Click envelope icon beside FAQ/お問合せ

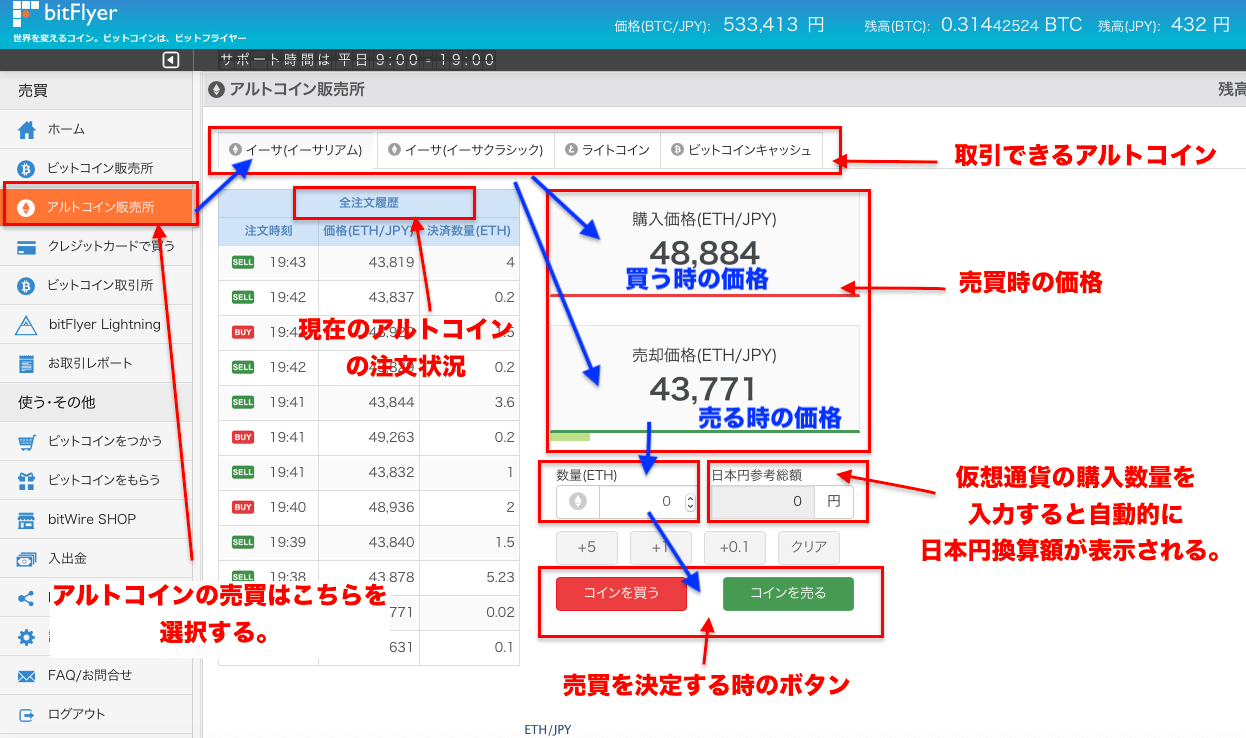[28, 676]
